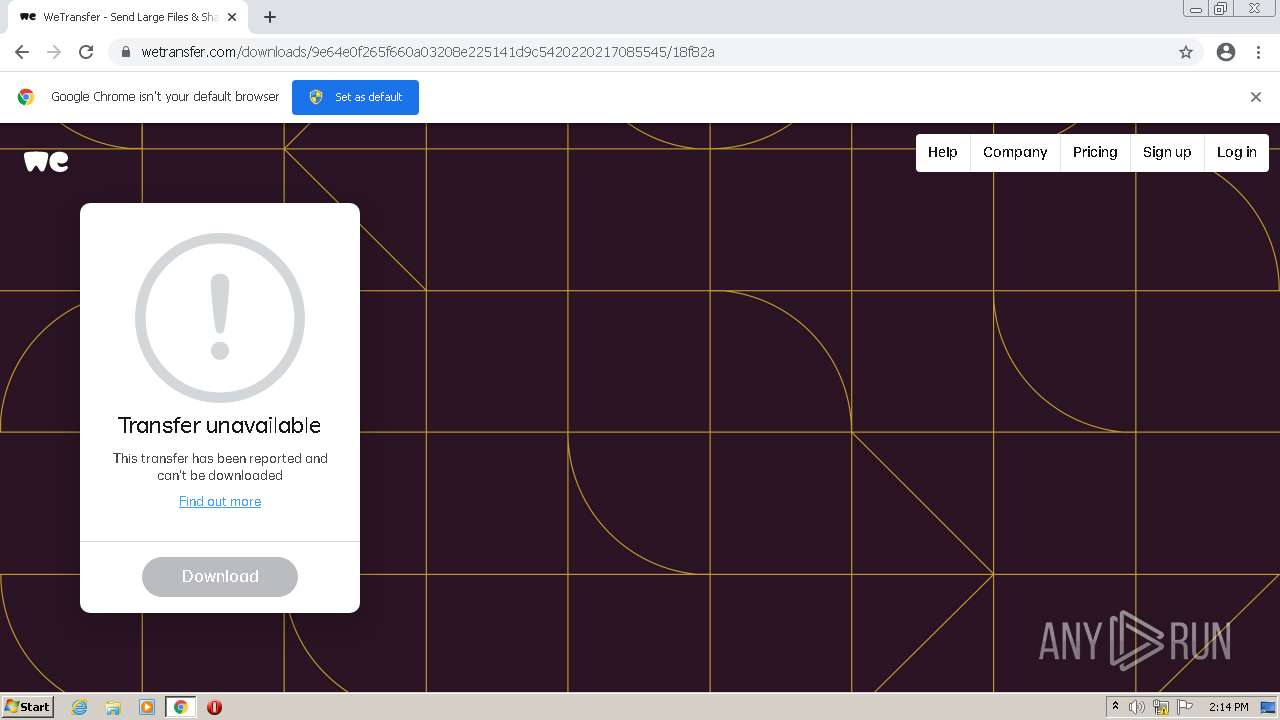Open the volume speaker tray icon
The width and height of the screenshot is (1280, 720).
coord(1137,707)
